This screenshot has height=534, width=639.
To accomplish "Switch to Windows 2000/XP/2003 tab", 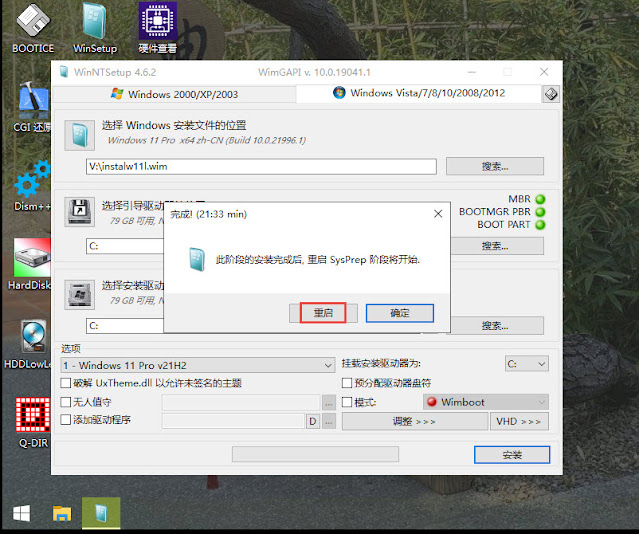I will pyautogui.click(x=174, y=94).
